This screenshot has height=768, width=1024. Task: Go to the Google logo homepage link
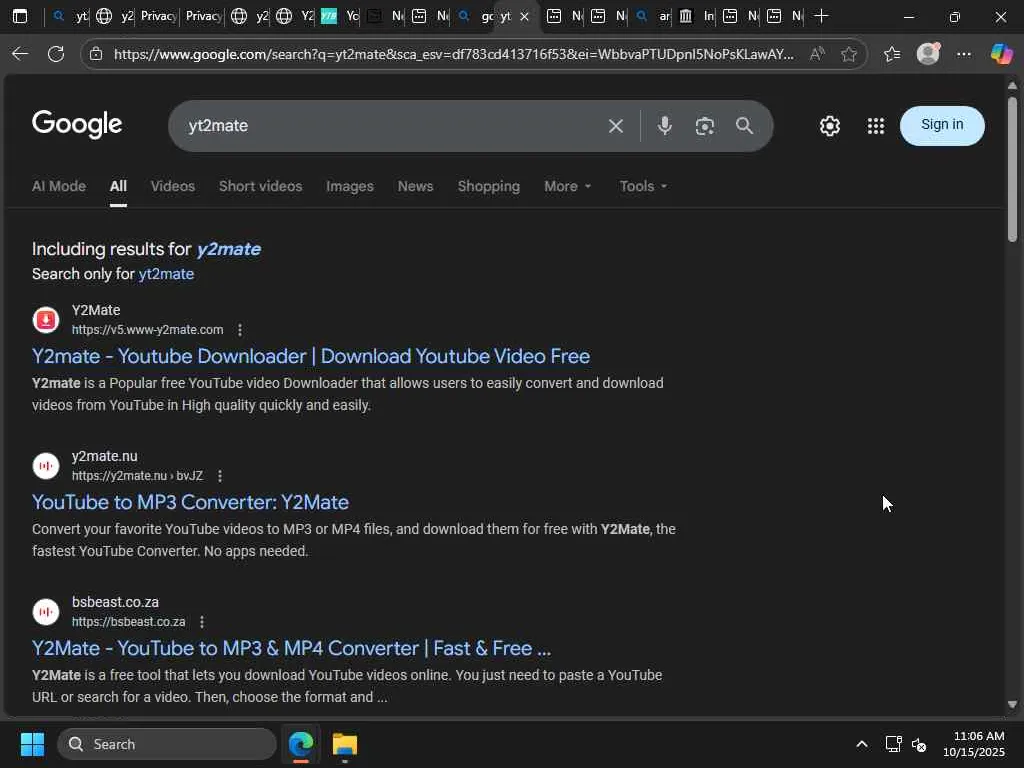click(x=77, y=124)
